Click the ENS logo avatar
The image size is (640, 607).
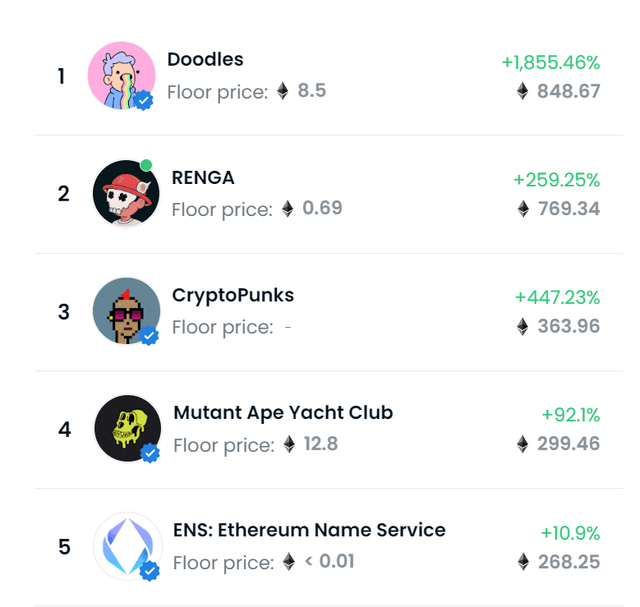pyautogui.click(x=127, y=546)
